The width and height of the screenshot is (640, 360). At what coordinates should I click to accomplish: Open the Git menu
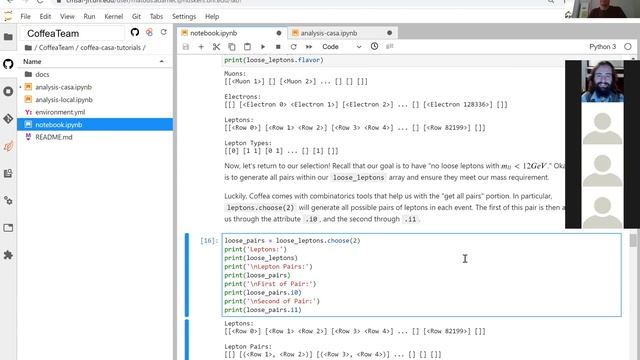[136, 16]
